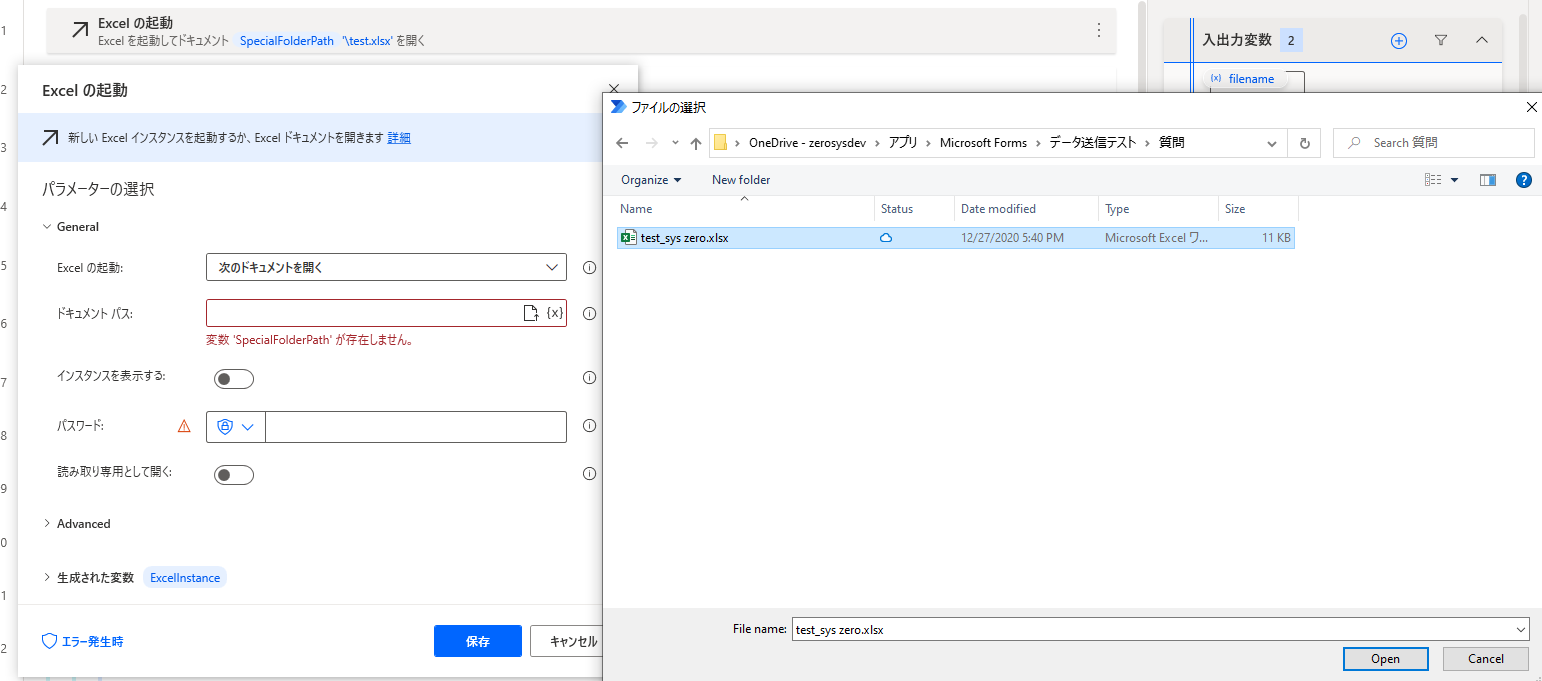Collapse the 入出力変数 panel with chevron
Screen dimensions: 1542x681
pyautogui.click(x=1482, y=40)
